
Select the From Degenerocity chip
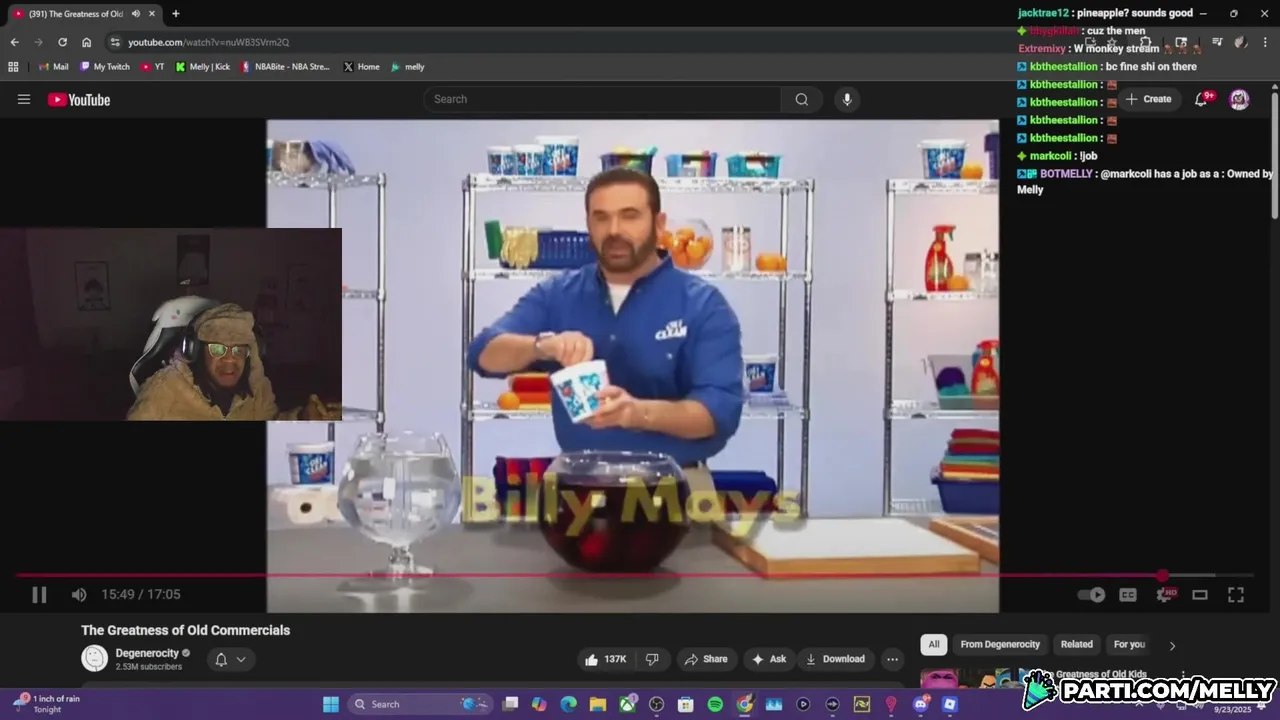1000,644
